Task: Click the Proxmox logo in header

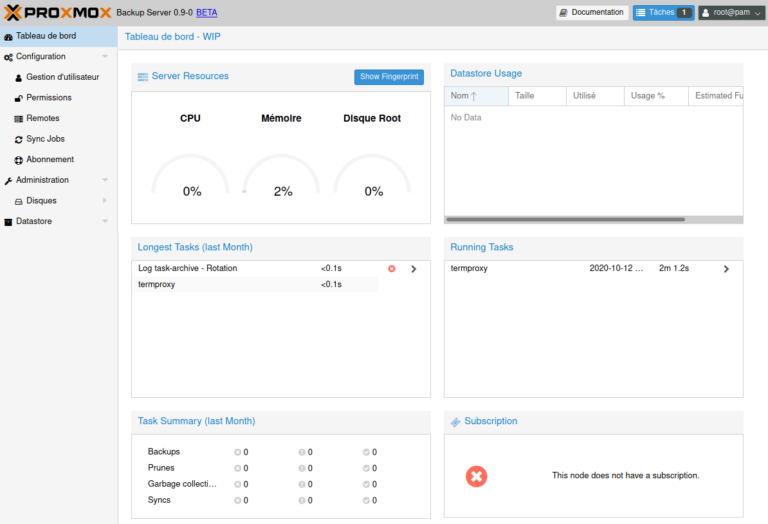Action: tap(56, 12)
